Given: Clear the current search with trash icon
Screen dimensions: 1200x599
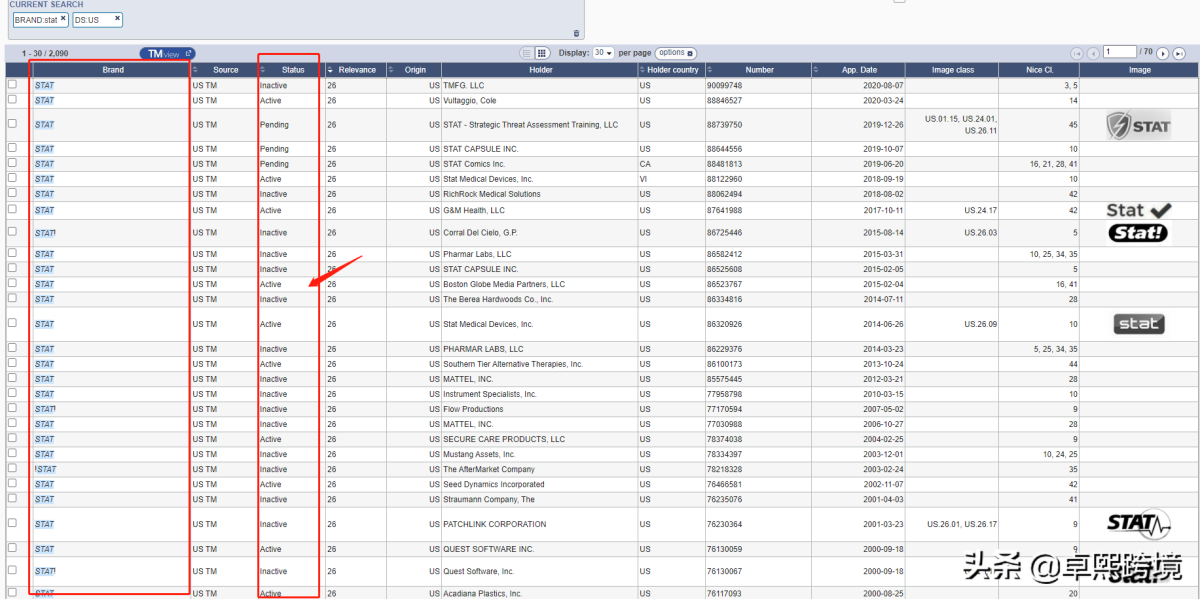Looking at the screenshot, I should (x=576, y=33).
